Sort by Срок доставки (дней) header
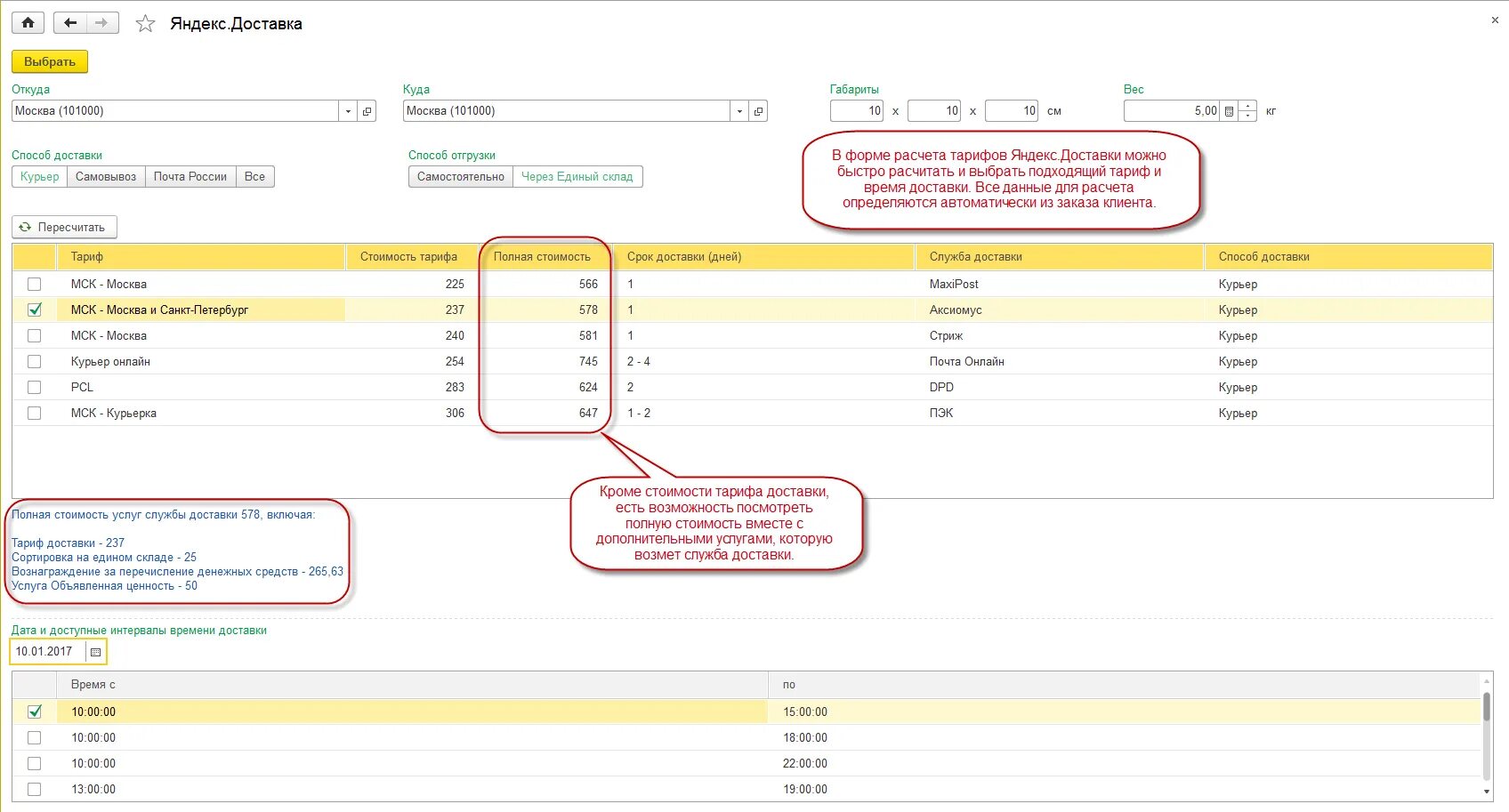The height and width of the screenshot is (812, 1509). (x=764, y=257)
